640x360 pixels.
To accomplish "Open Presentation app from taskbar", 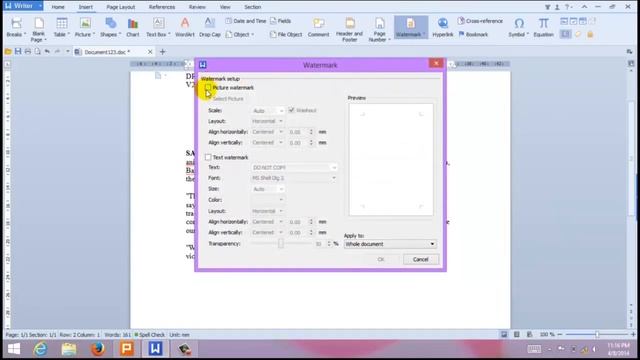I will (x=127, y=349).
